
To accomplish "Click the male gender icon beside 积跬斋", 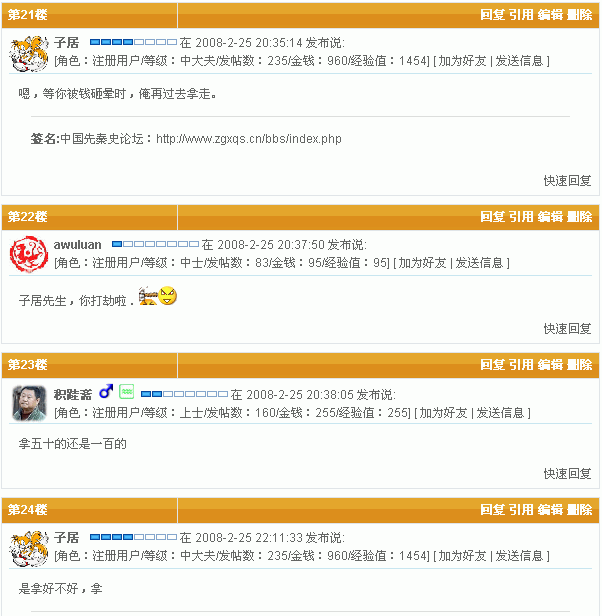I will click(x=106, y=391).
